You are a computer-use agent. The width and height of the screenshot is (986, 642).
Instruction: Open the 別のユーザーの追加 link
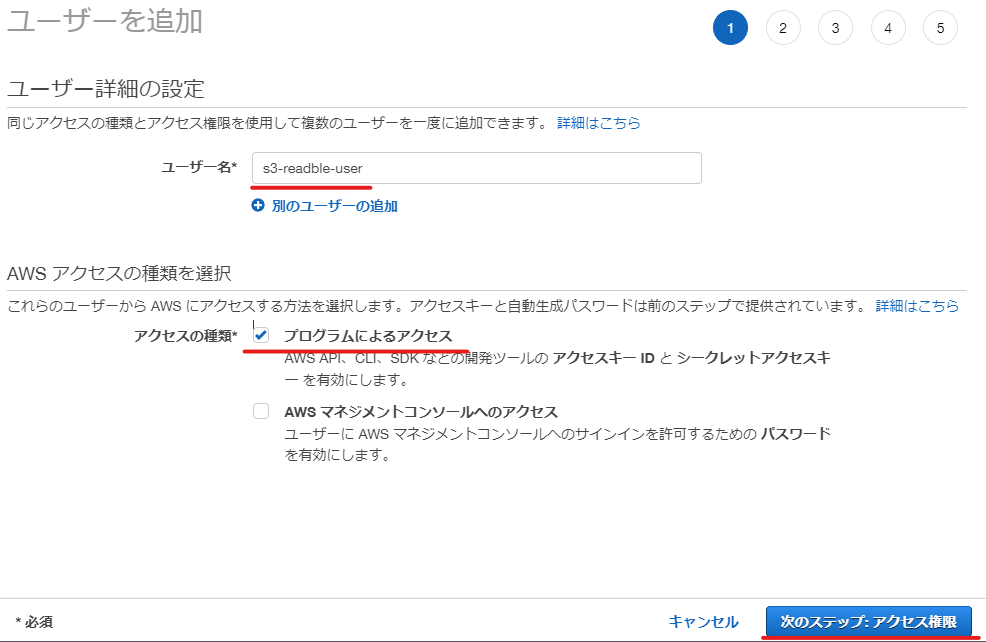pos(335,206)
